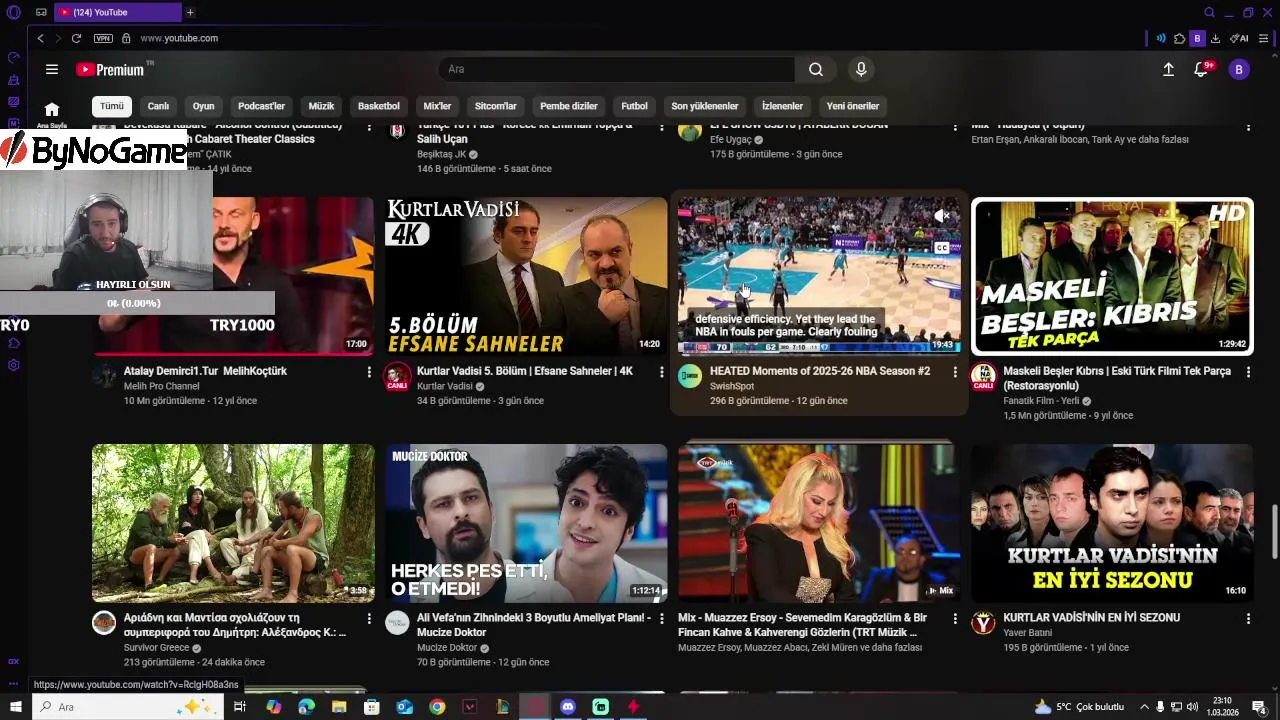This screenshot has height=720, width=1280.
Task: Click the address bar www.youtube.com
Action: [x=179, y=38]
